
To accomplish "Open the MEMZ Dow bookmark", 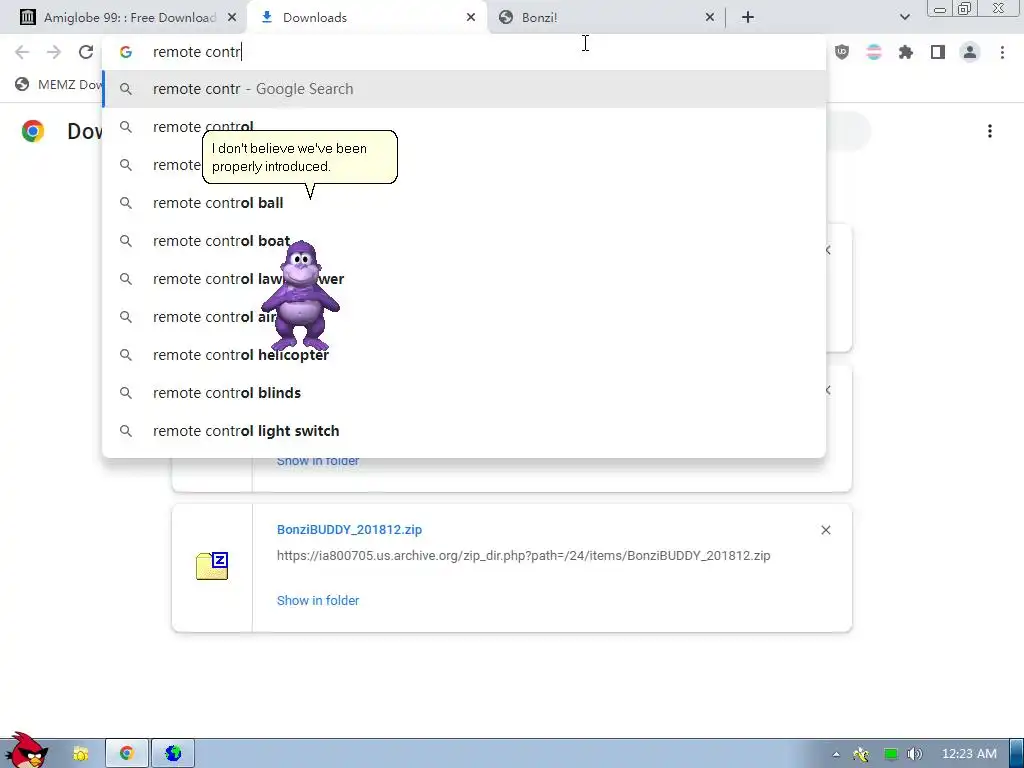I will (59, 84).
